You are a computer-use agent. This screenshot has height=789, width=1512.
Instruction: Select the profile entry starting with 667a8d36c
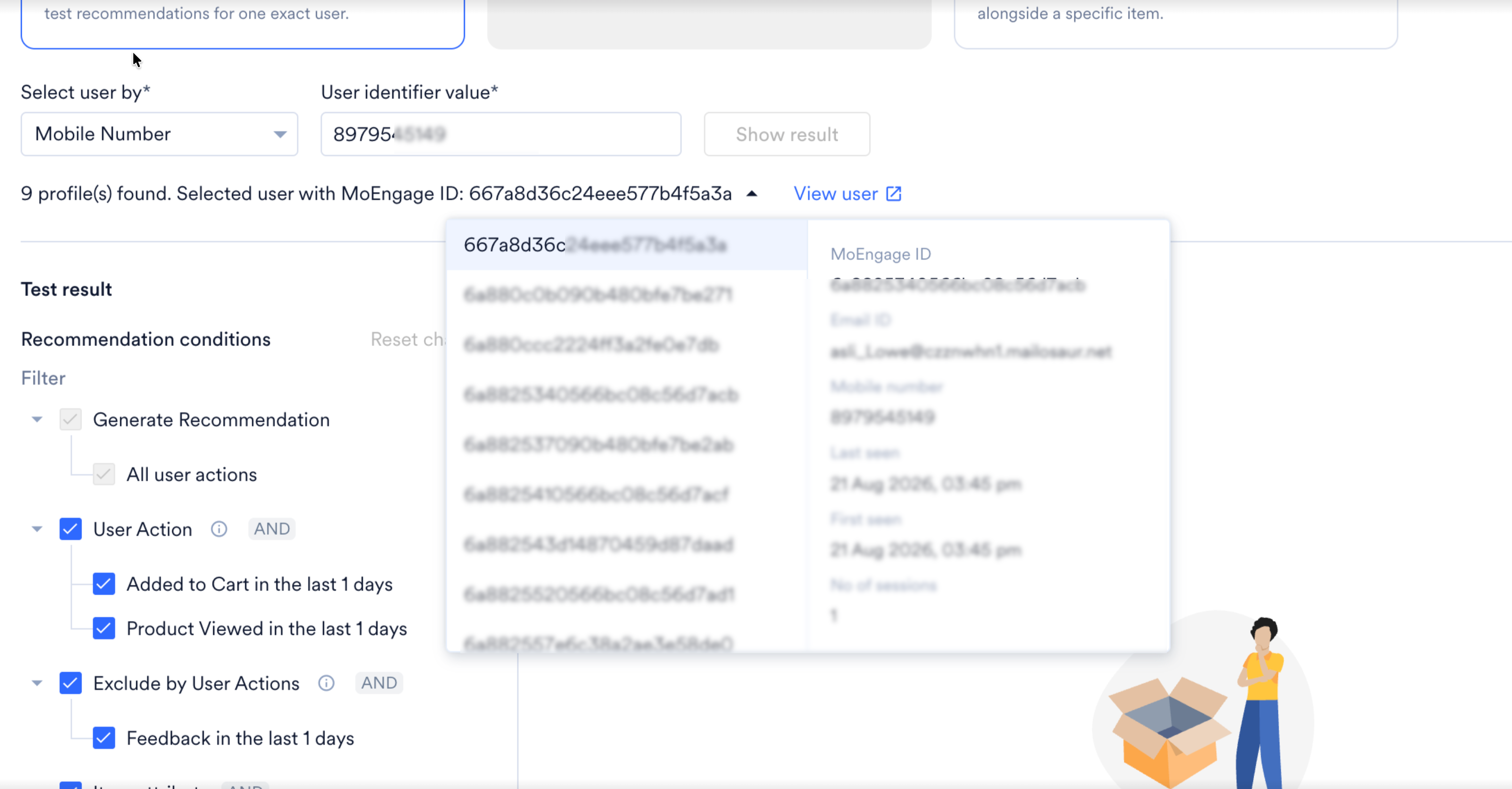click(626, 245)
